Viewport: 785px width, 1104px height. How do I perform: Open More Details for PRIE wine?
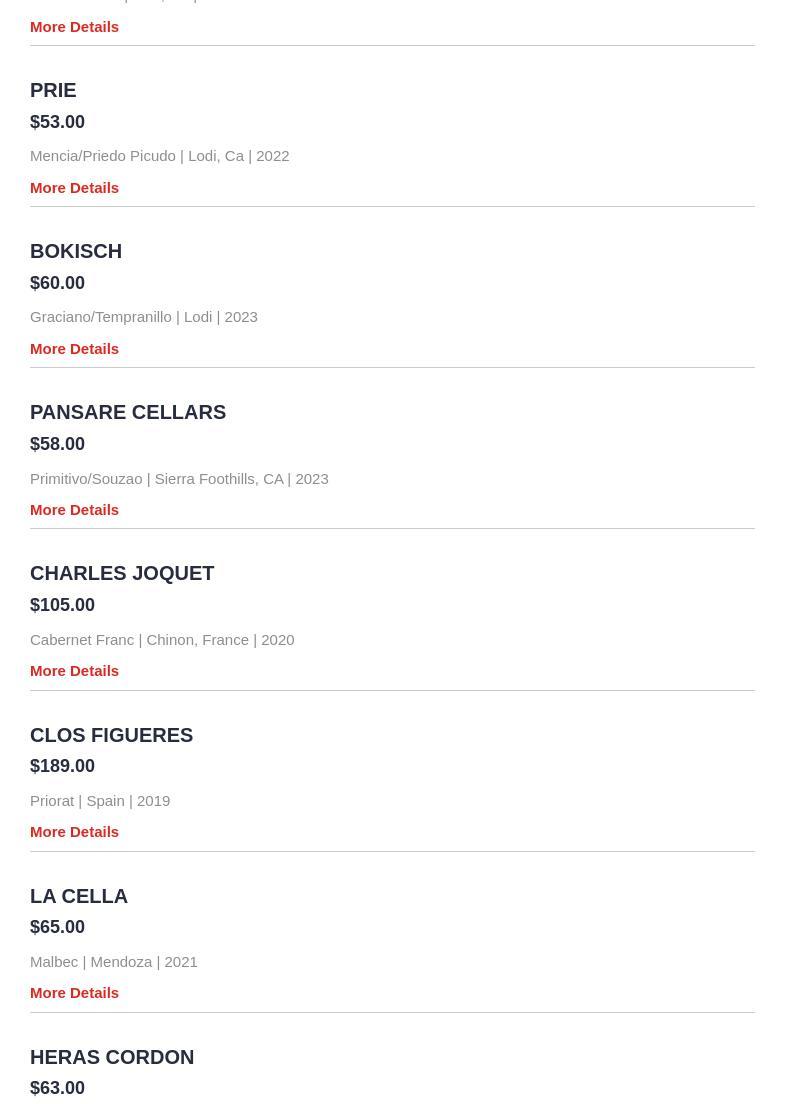(74, 188)
